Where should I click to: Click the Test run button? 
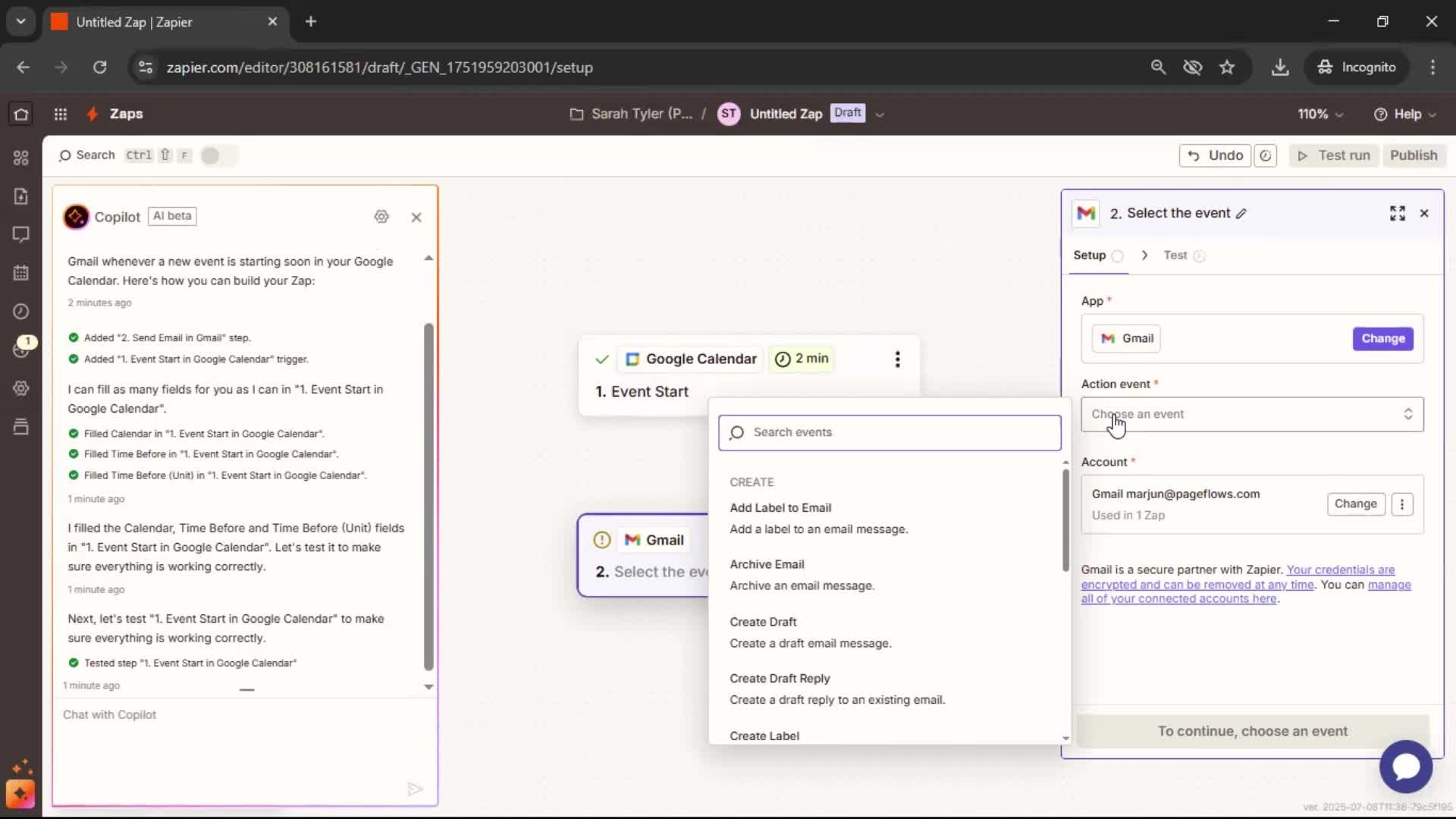coord(1333,155)
